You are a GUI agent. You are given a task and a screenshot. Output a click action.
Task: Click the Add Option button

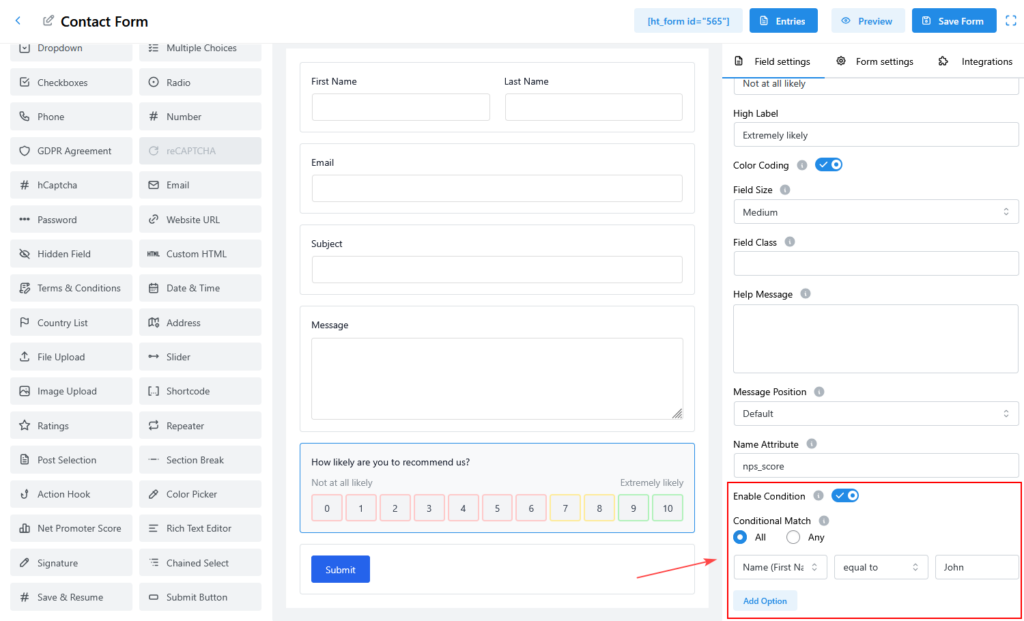click(x=764, y=601)
